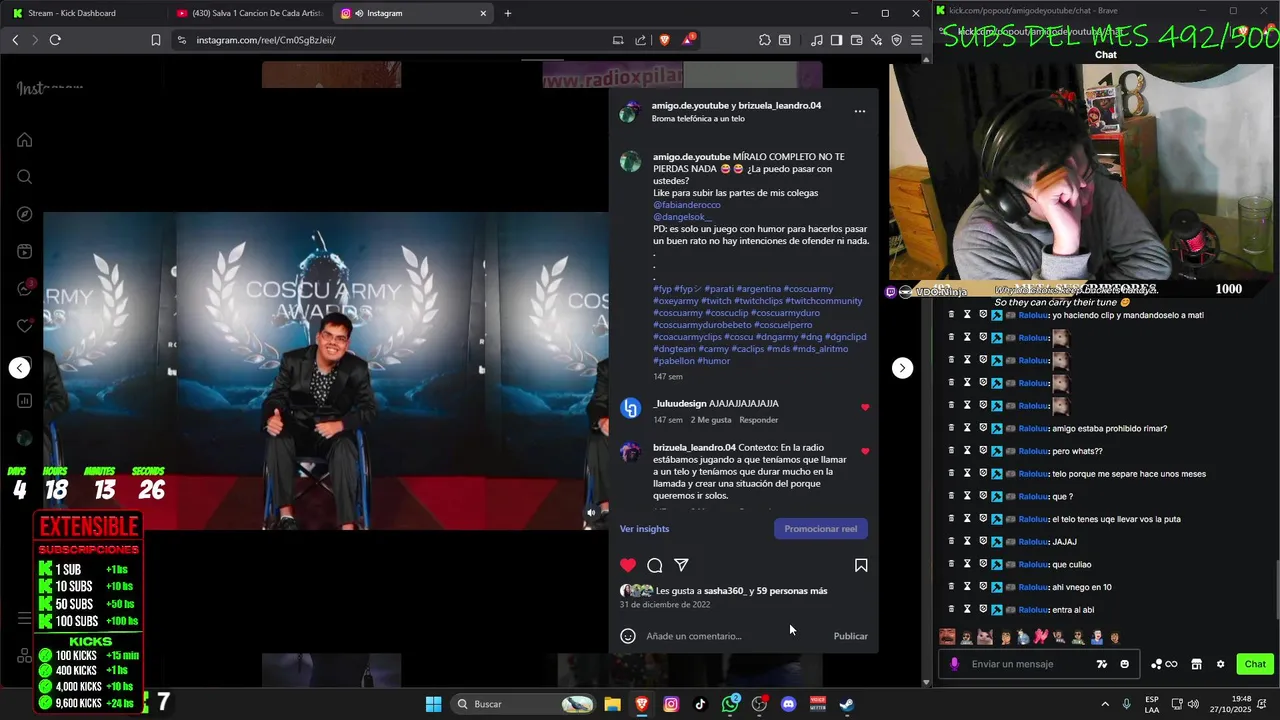Open the browser hamburger menu

click(x=916, y=40)
